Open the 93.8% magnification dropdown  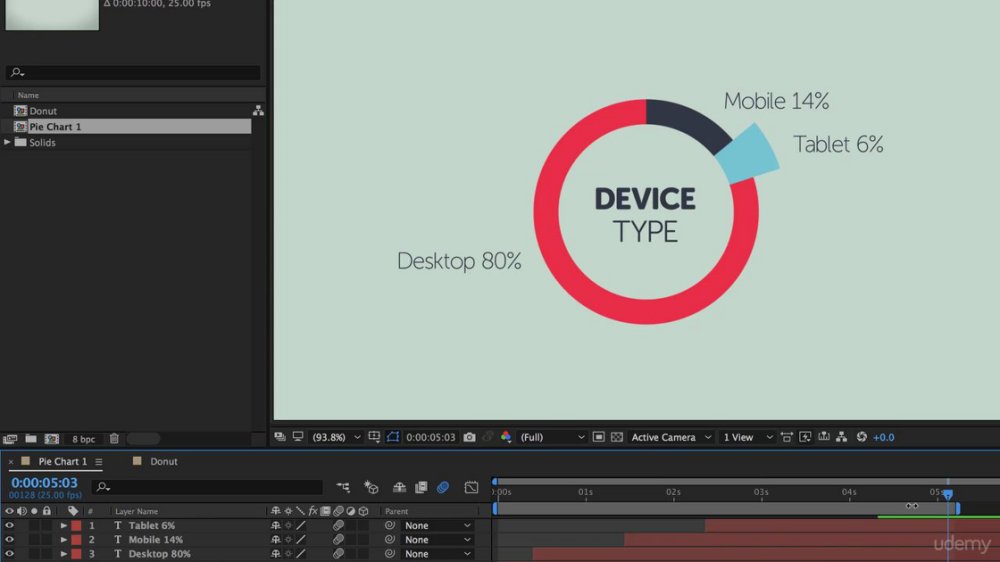[336, 438]
